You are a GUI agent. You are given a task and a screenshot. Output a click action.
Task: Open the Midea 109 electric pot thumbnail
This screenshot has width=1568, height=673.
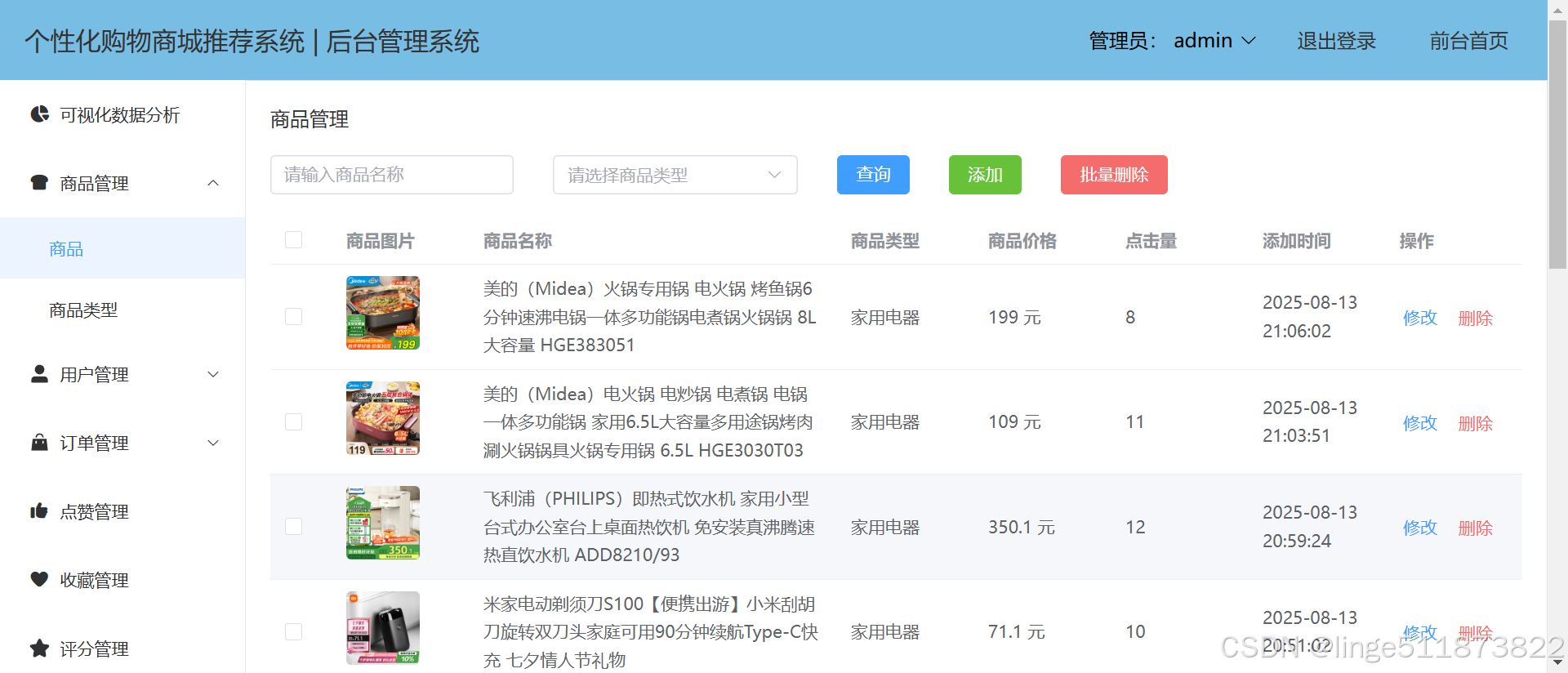383,418
